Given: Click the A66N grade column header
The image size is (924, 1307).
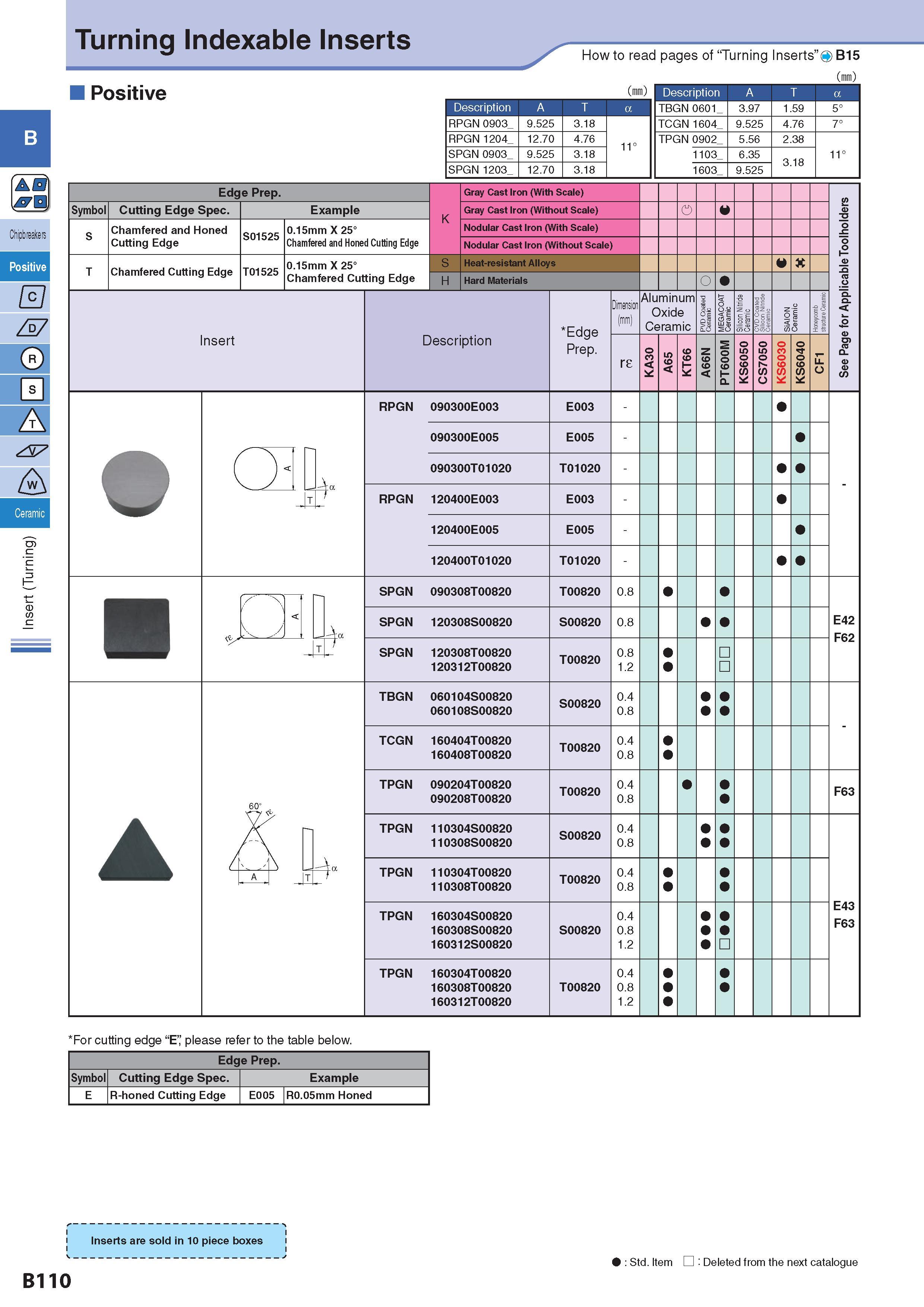Looking at the screenshot, I should point(705,363).
